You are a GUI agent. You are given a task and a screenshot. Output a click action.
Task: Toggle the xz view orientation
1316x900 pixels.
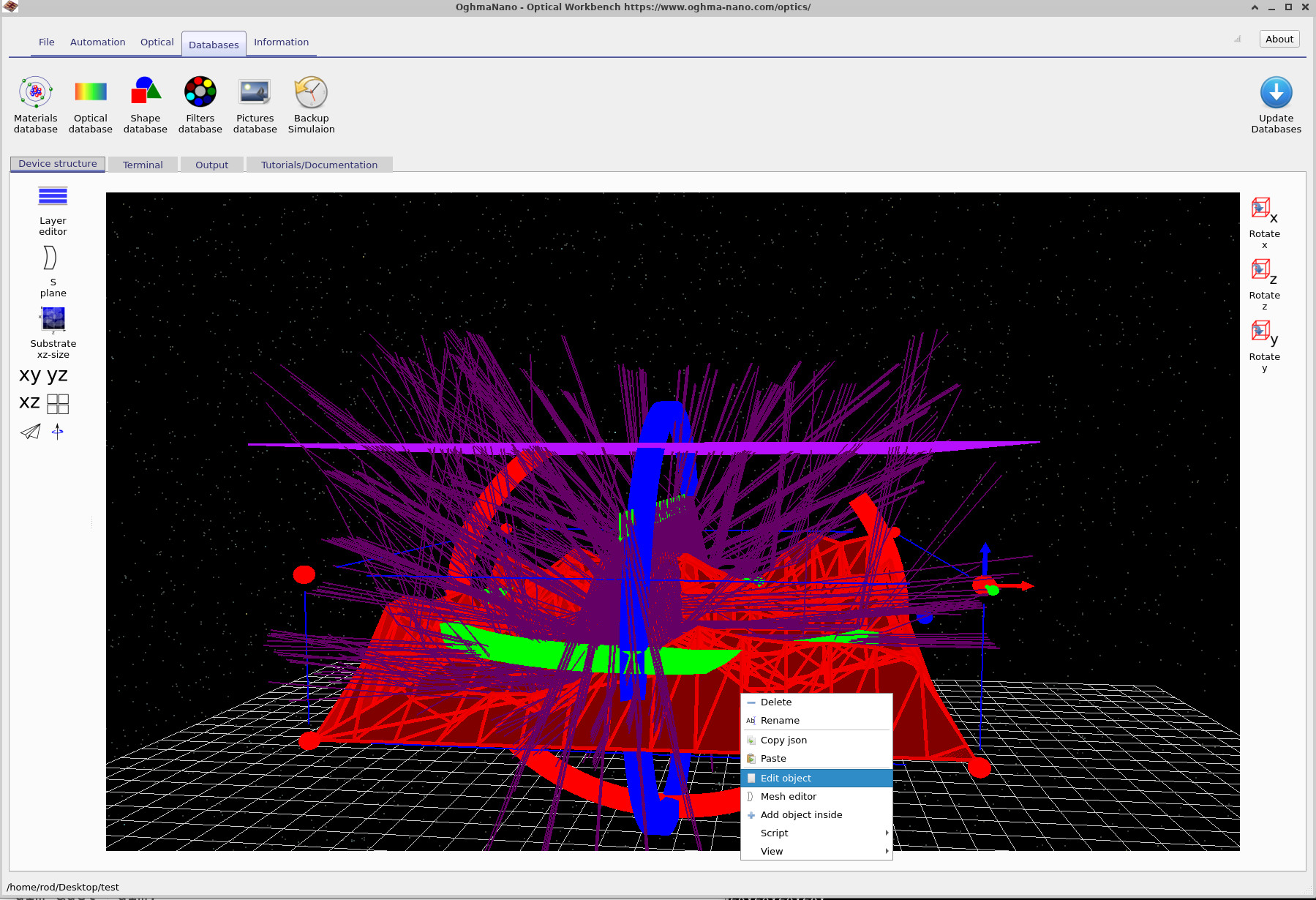click(x=29, y=402)
